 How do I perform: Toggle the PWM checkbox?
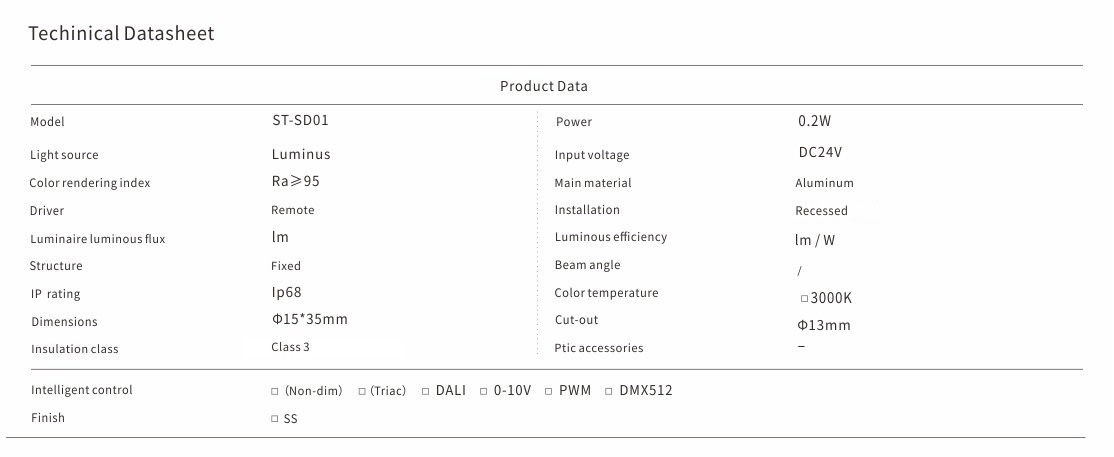[x=549, y=391]
